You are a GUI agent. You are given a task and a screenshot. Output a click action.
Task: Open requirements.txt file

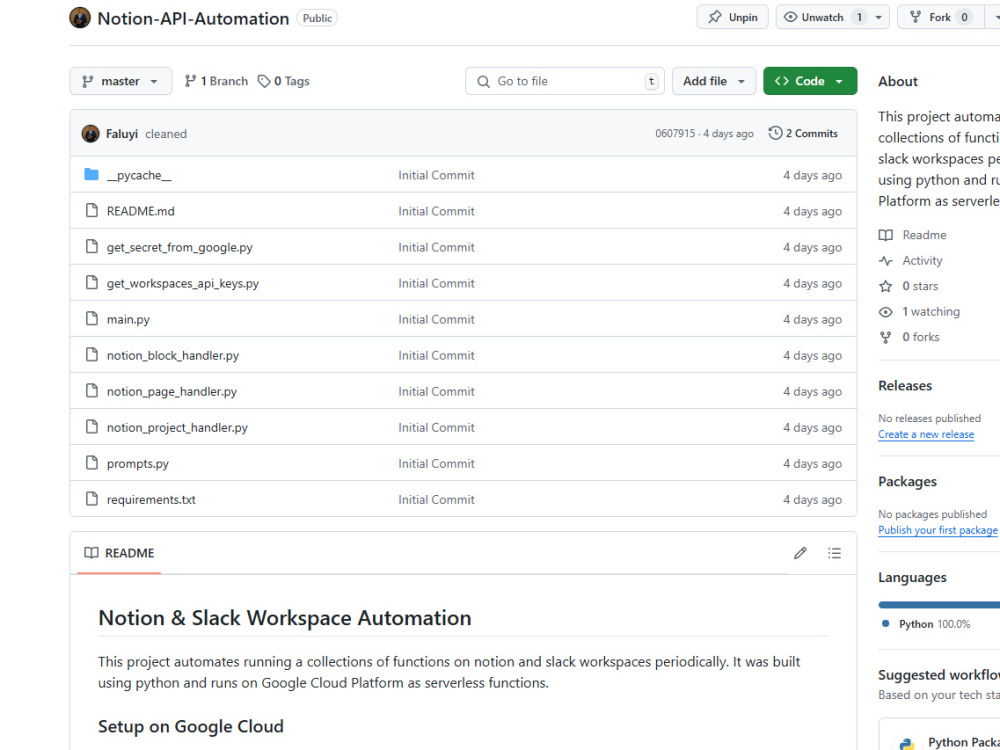151,499
